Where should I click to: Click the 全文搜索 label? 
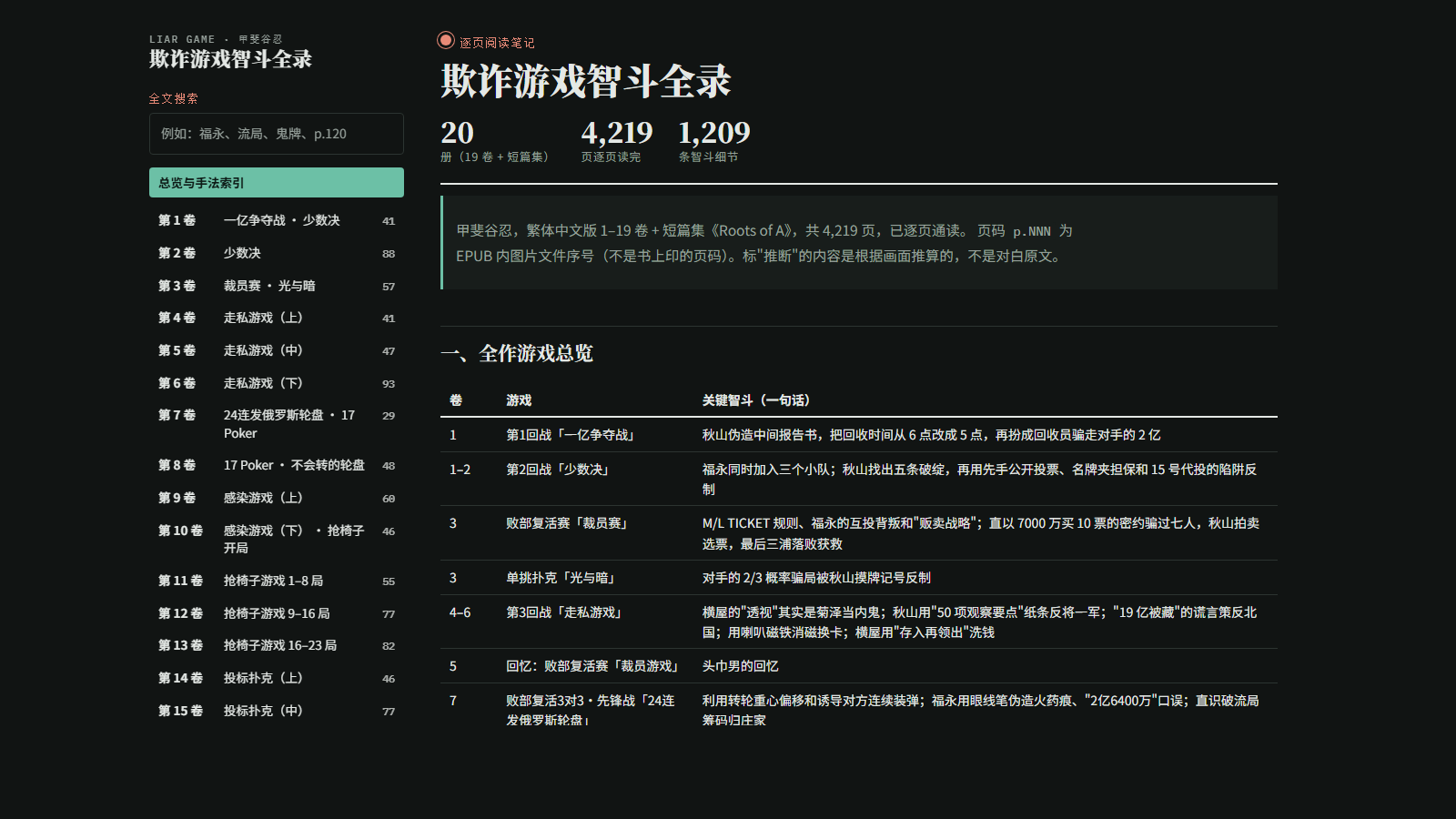click(x=174, y=98)
